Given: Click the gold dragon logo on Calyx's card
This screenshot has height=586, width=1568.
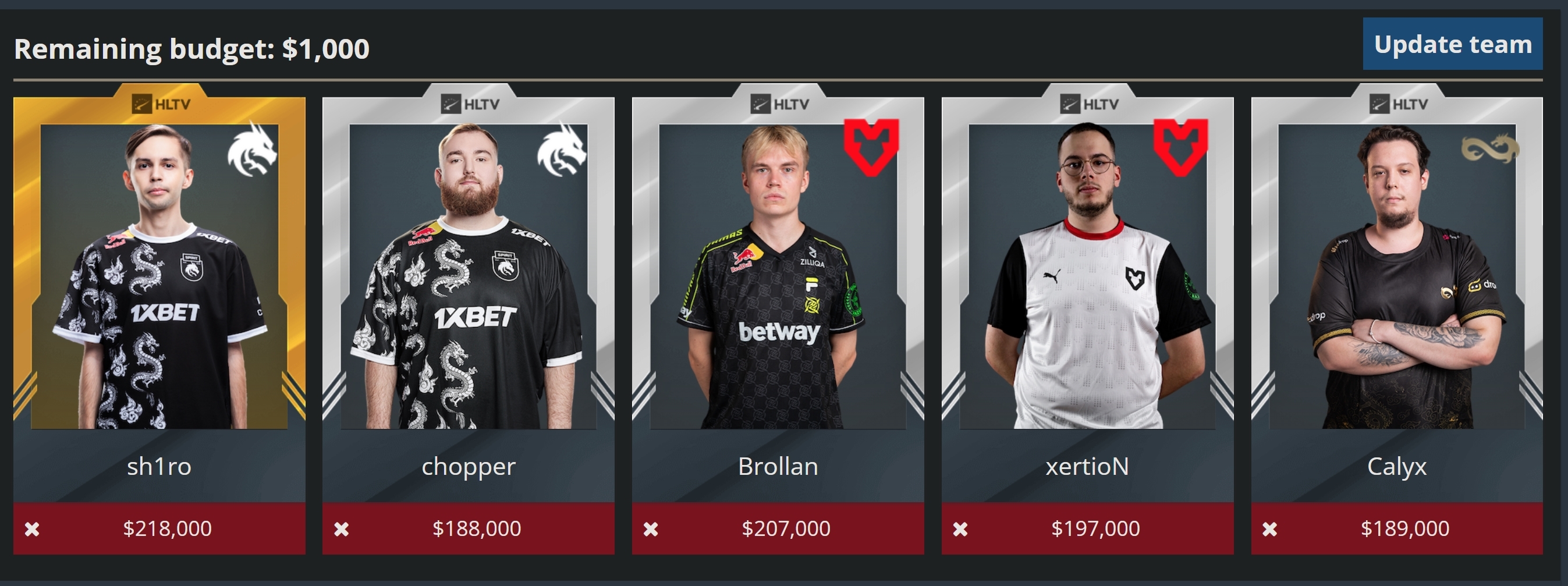Looking at the screenshot, I should click(1490, 148).
